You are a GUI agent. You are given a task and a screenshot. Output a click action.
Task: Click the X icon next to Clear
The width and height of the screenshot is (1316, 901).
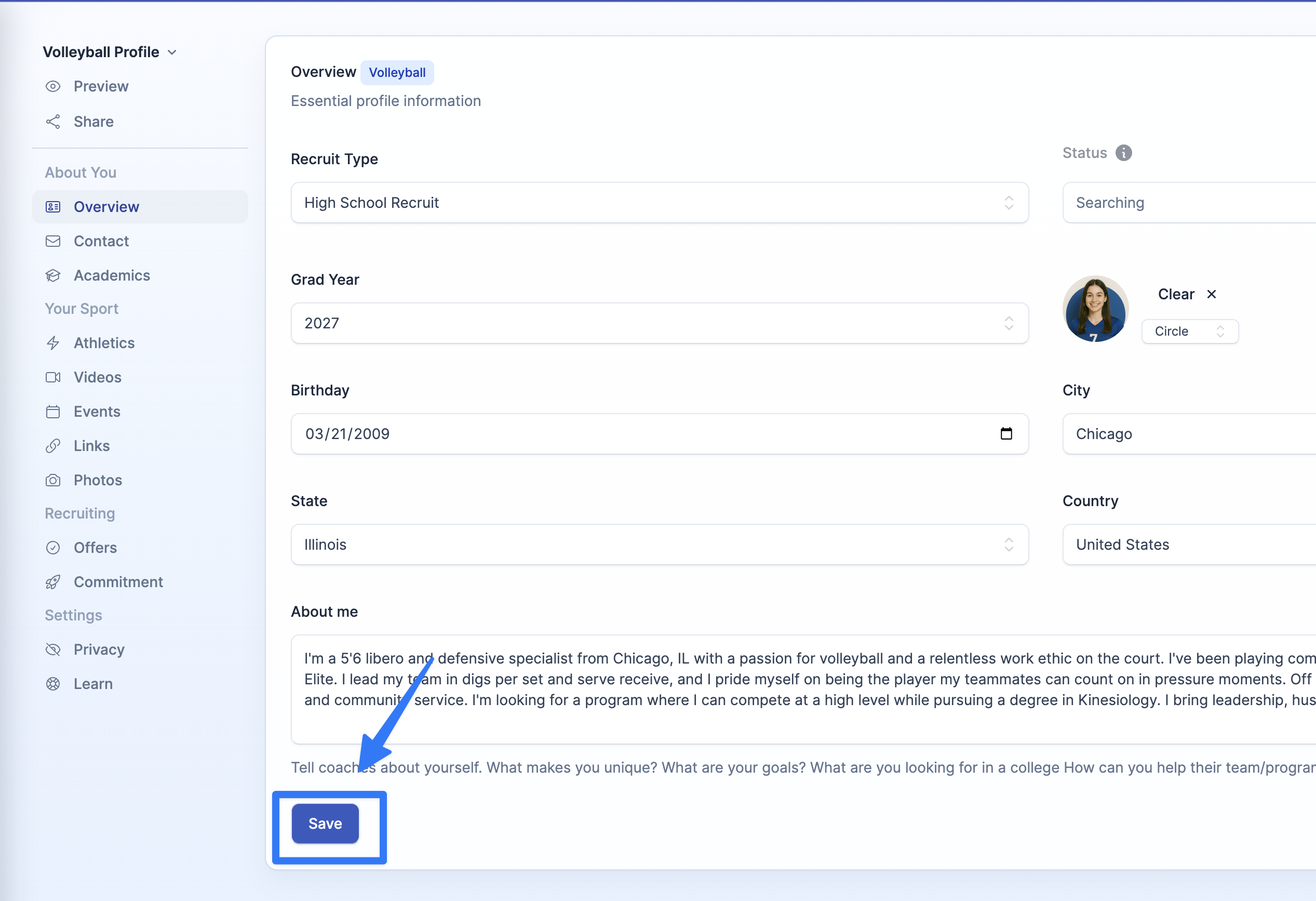[1211, 294]
